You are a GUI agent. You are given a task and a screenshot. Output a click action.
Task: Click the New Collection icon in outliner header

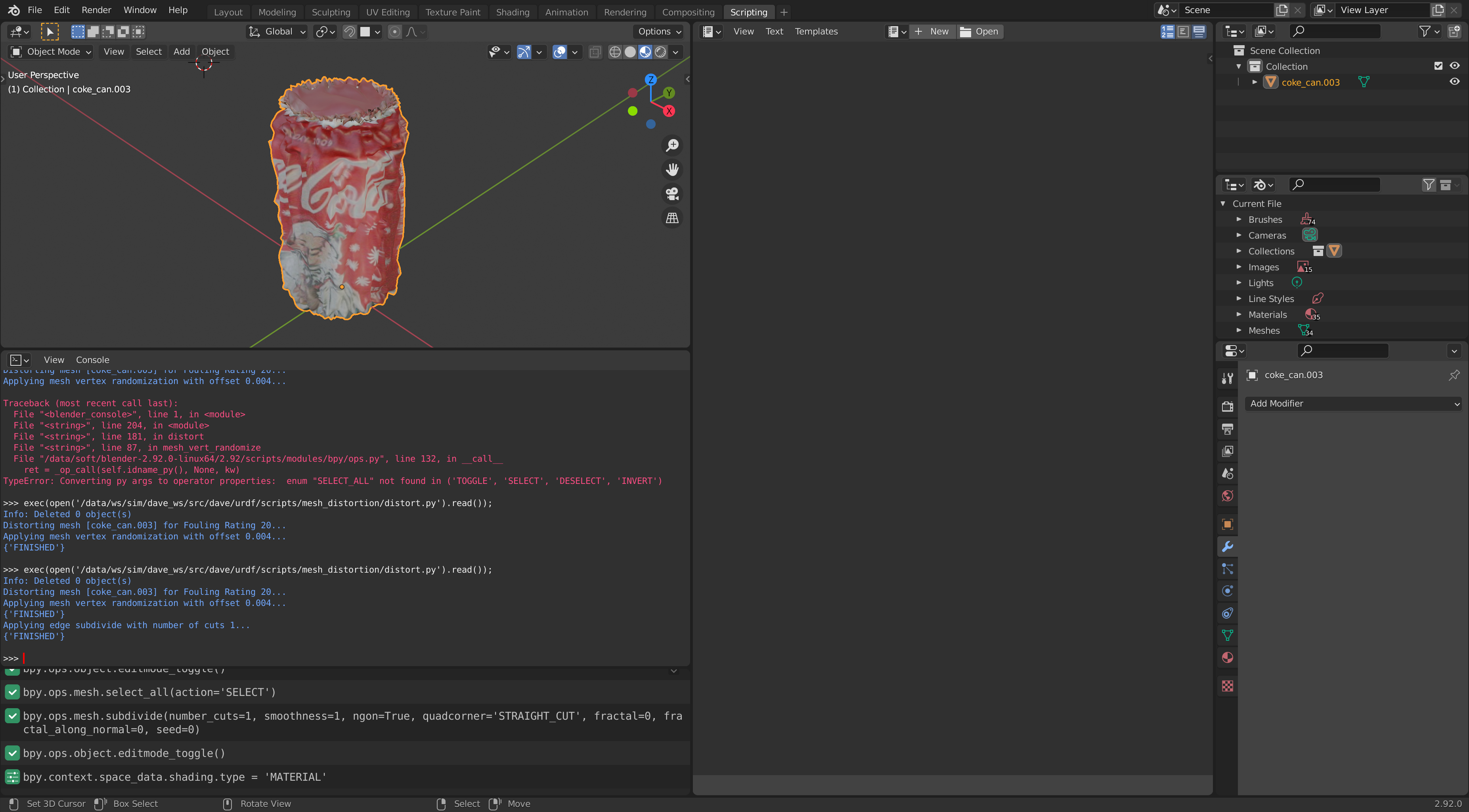pos(1454,31)
